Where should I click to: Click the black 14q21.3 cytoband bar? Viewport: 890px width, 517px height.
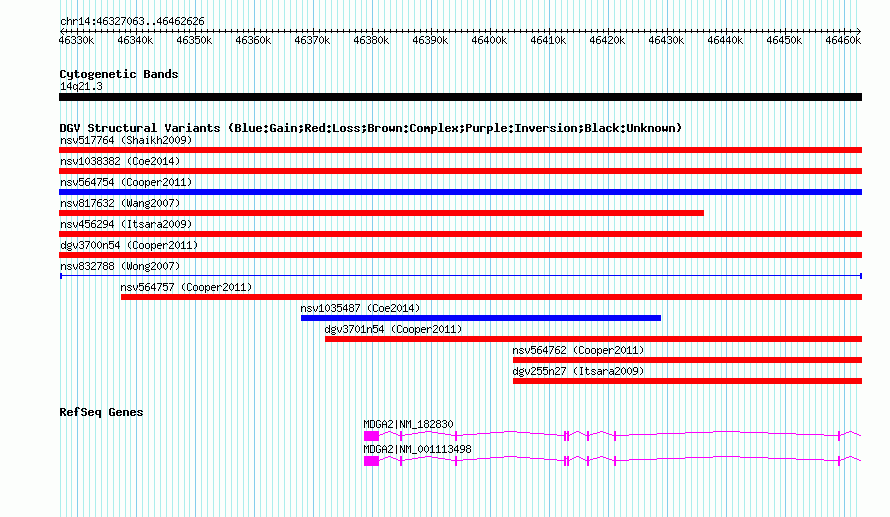tap(460, 97)
